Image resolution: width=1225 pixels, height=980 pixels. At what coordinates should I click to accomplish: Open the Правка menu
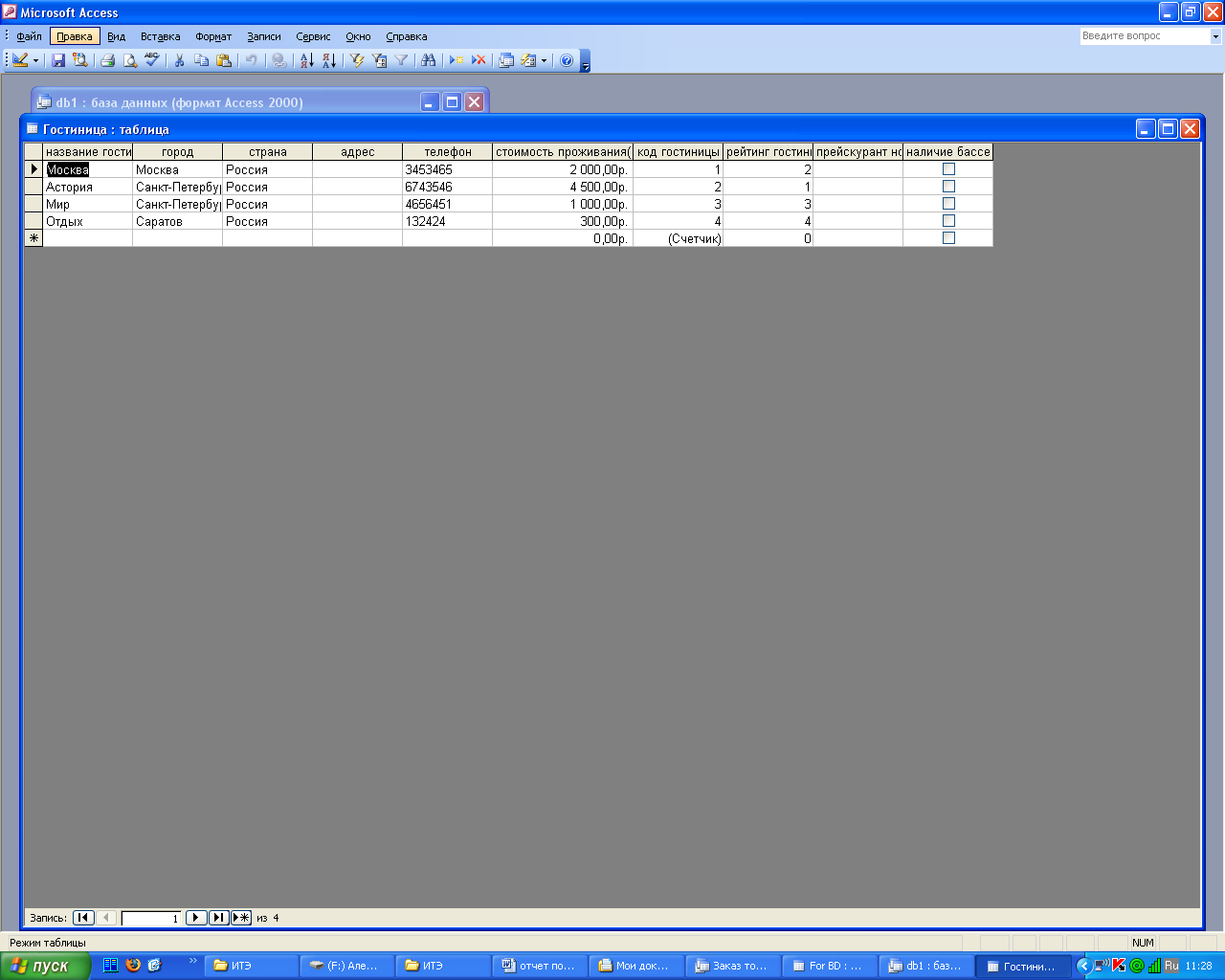point(75,36)
